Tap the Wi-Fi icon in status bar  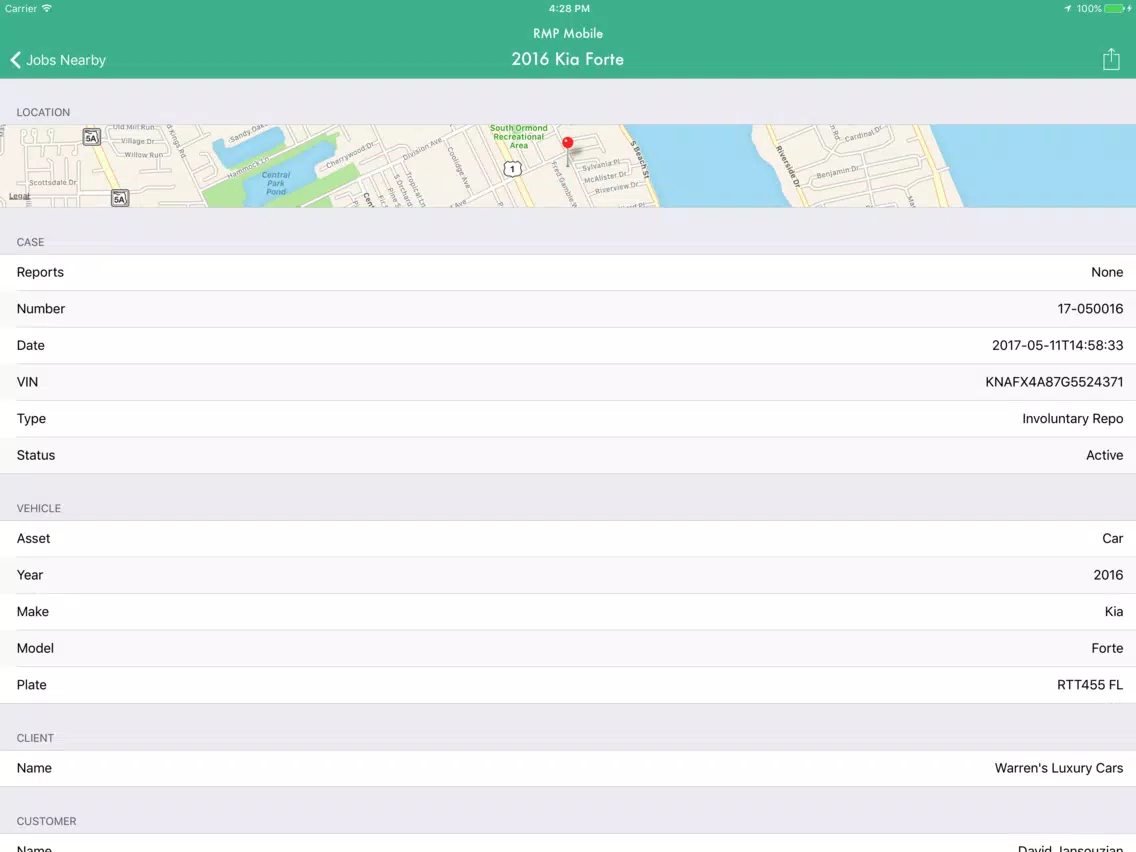[x=47, y=8]
